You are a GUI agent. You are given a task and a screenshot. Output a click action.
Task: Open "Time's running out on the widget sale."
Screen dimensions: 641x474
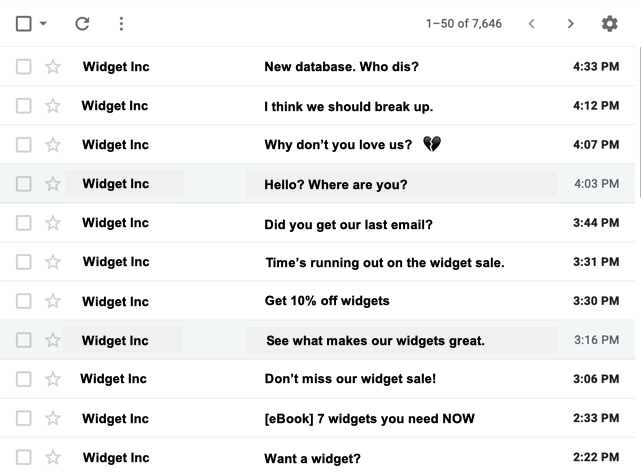(384, 262)
